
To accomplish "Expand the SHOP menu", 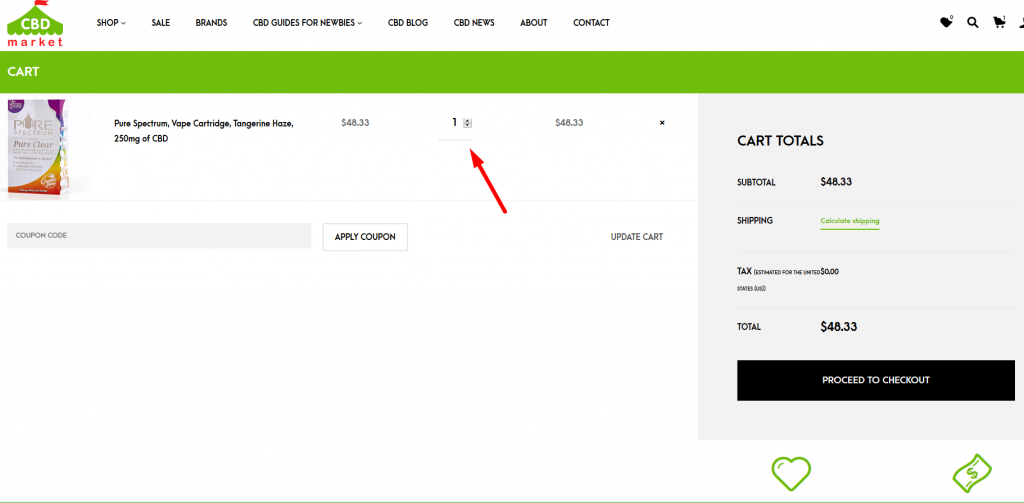I will (x=111, y=23).
